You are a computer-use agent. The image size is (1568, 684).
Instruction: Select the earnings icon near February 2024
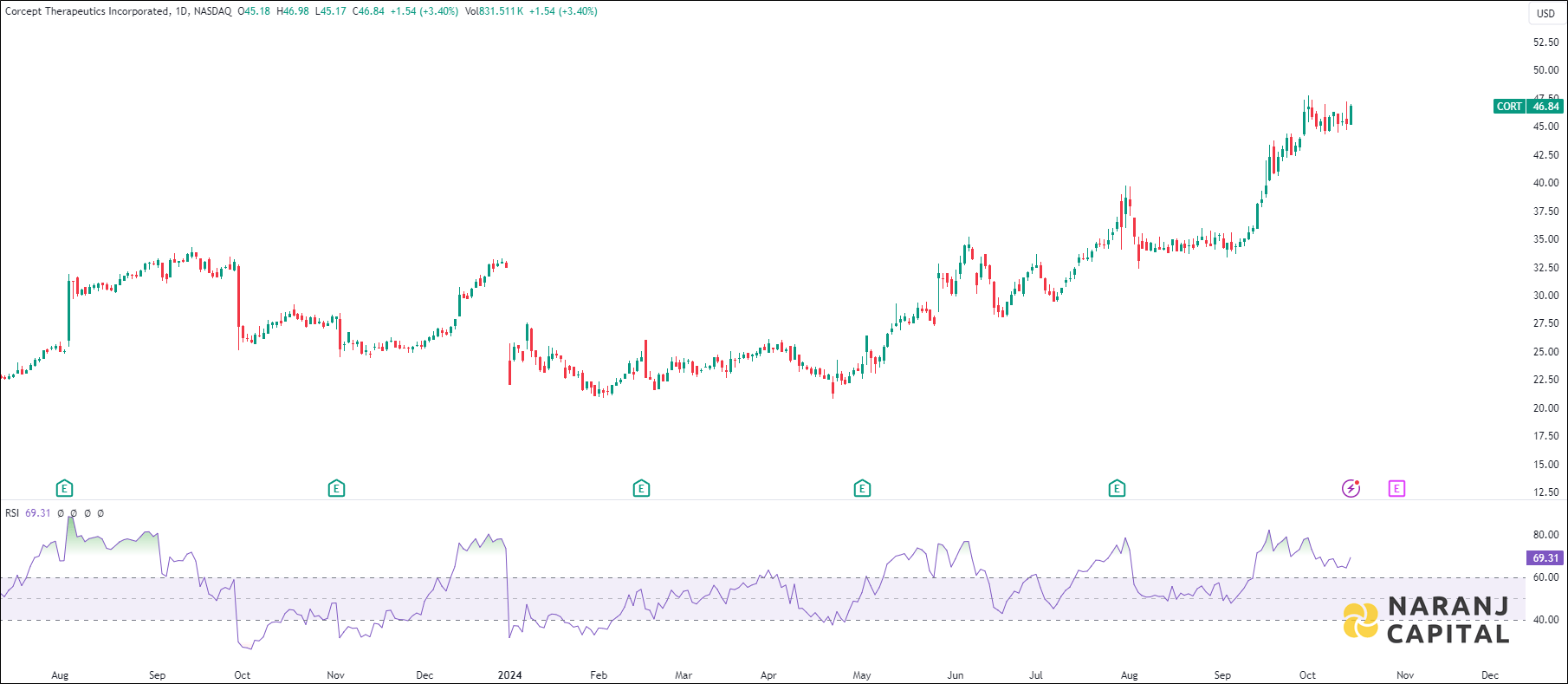click(x=641, y=489)
